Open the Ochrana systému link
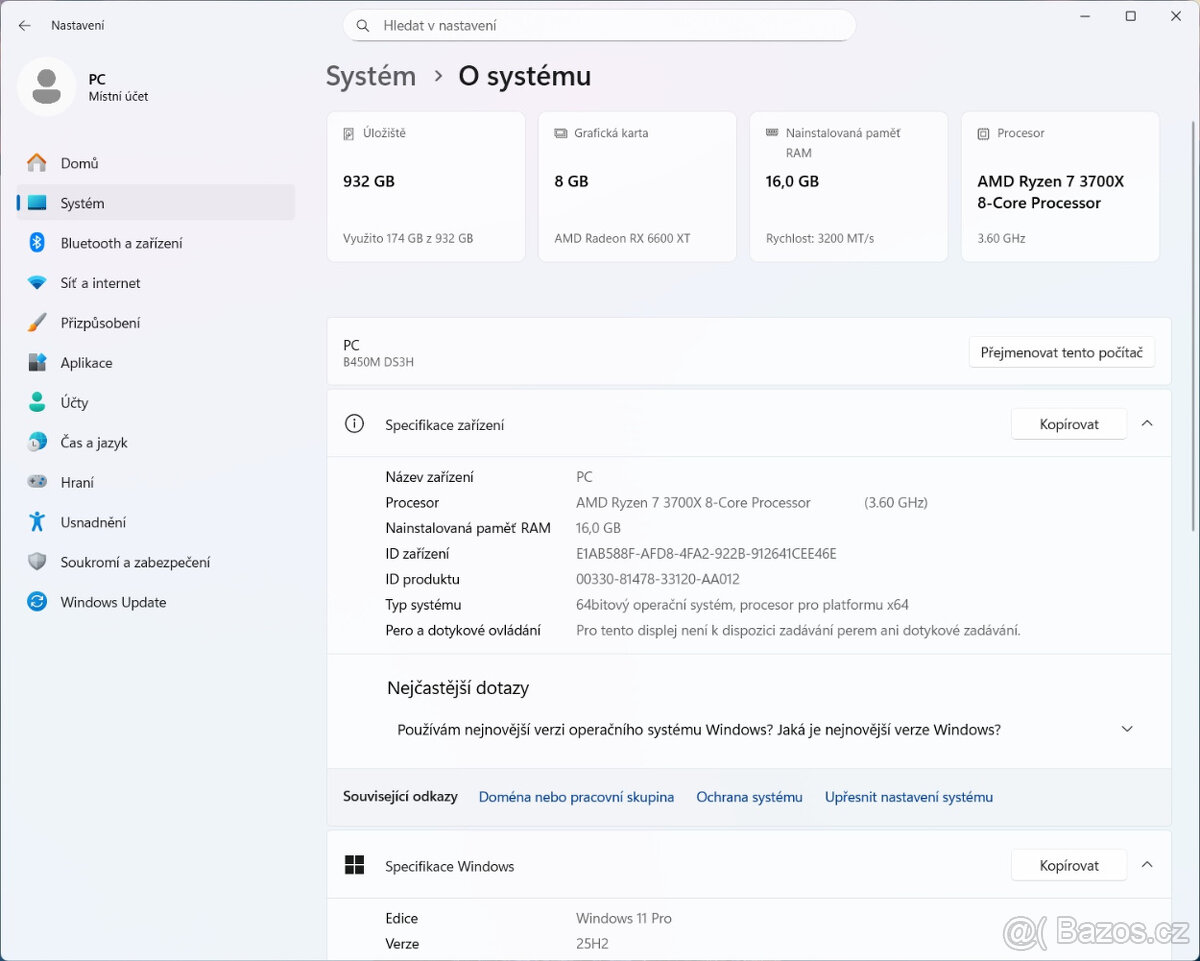The image size is (1200, 961). (x=749, y=797)
